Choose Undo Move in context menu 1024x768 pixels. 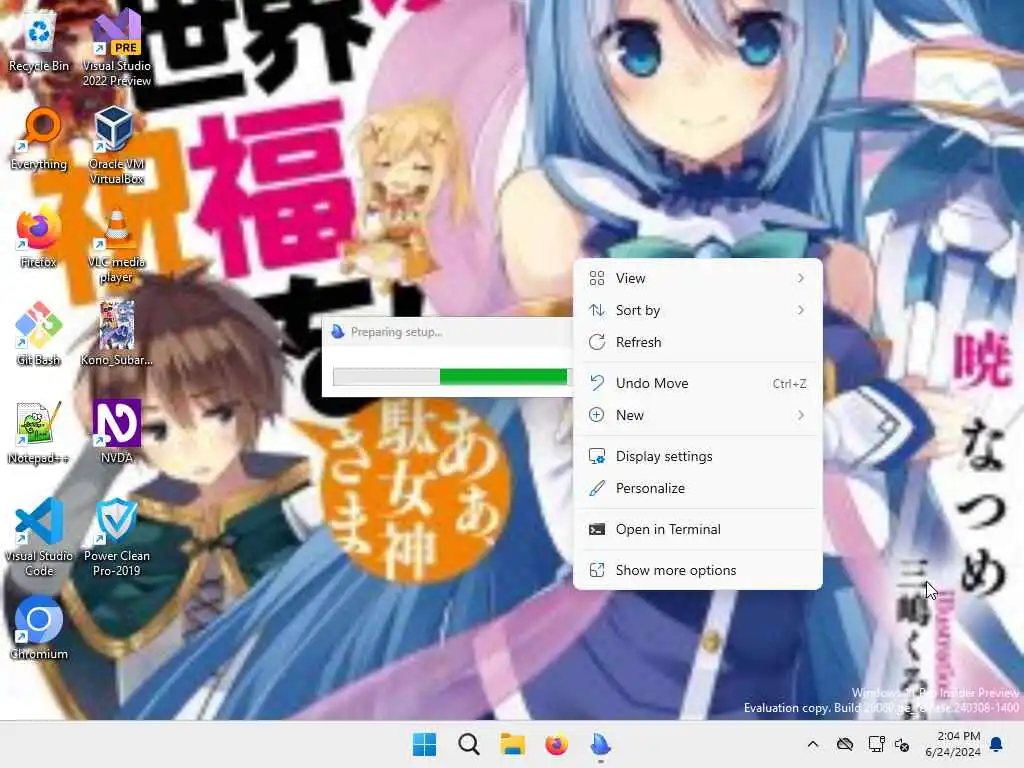(697, 383)
